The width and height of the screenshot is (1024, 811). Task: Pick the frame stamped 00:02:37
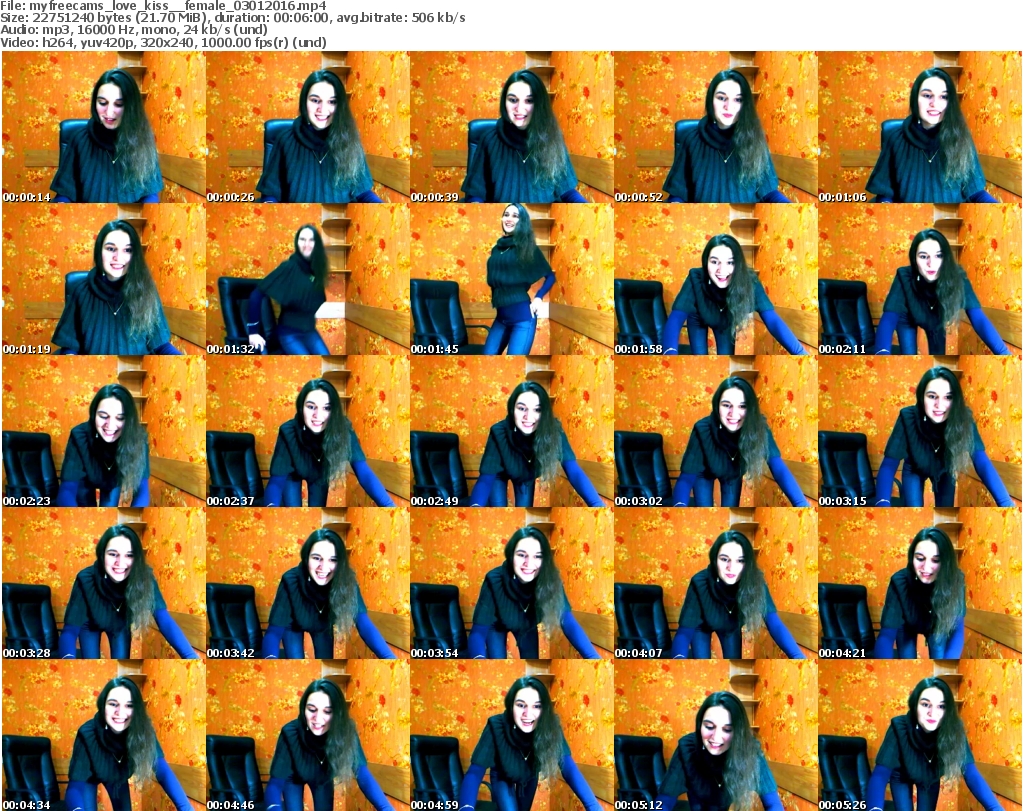click(308, 431)
